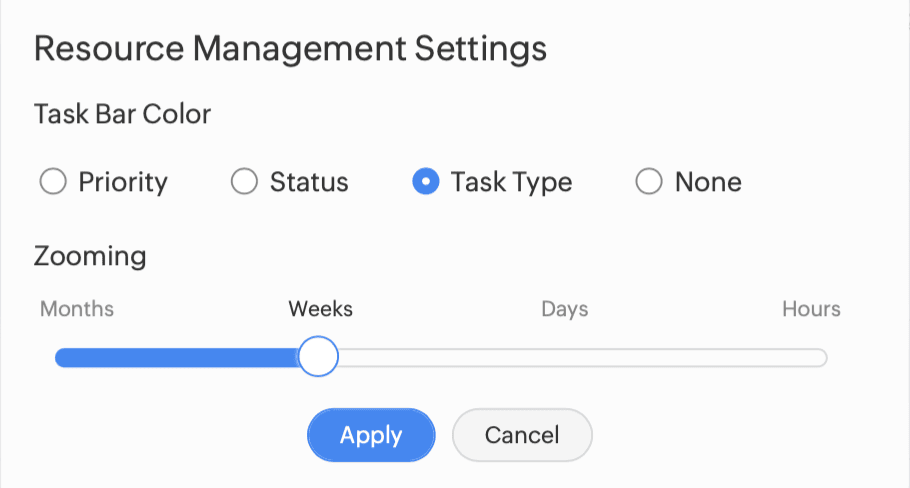Click the Weeks zoom level label
910x488 pixels.
(x=320, y=308)
